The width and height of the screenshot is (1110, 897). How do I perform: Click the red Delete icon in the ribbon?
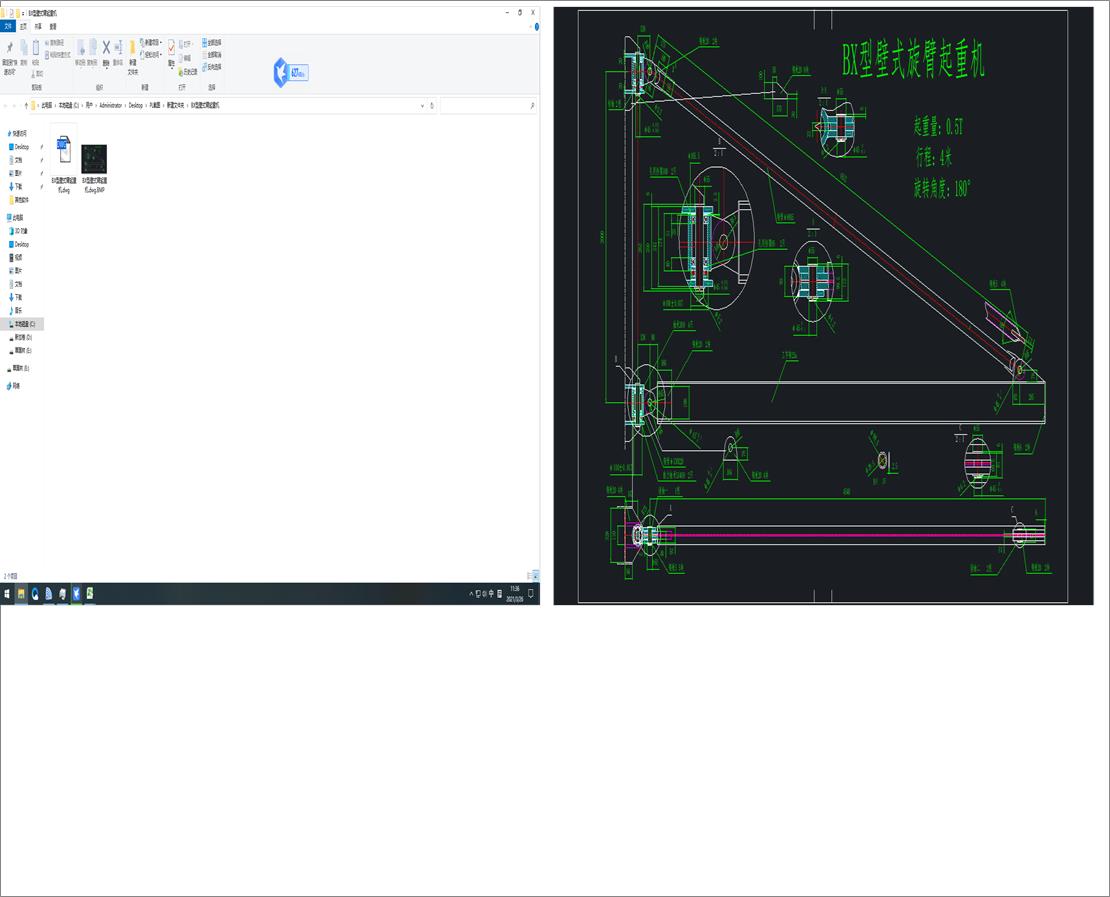tap(105, 48)
